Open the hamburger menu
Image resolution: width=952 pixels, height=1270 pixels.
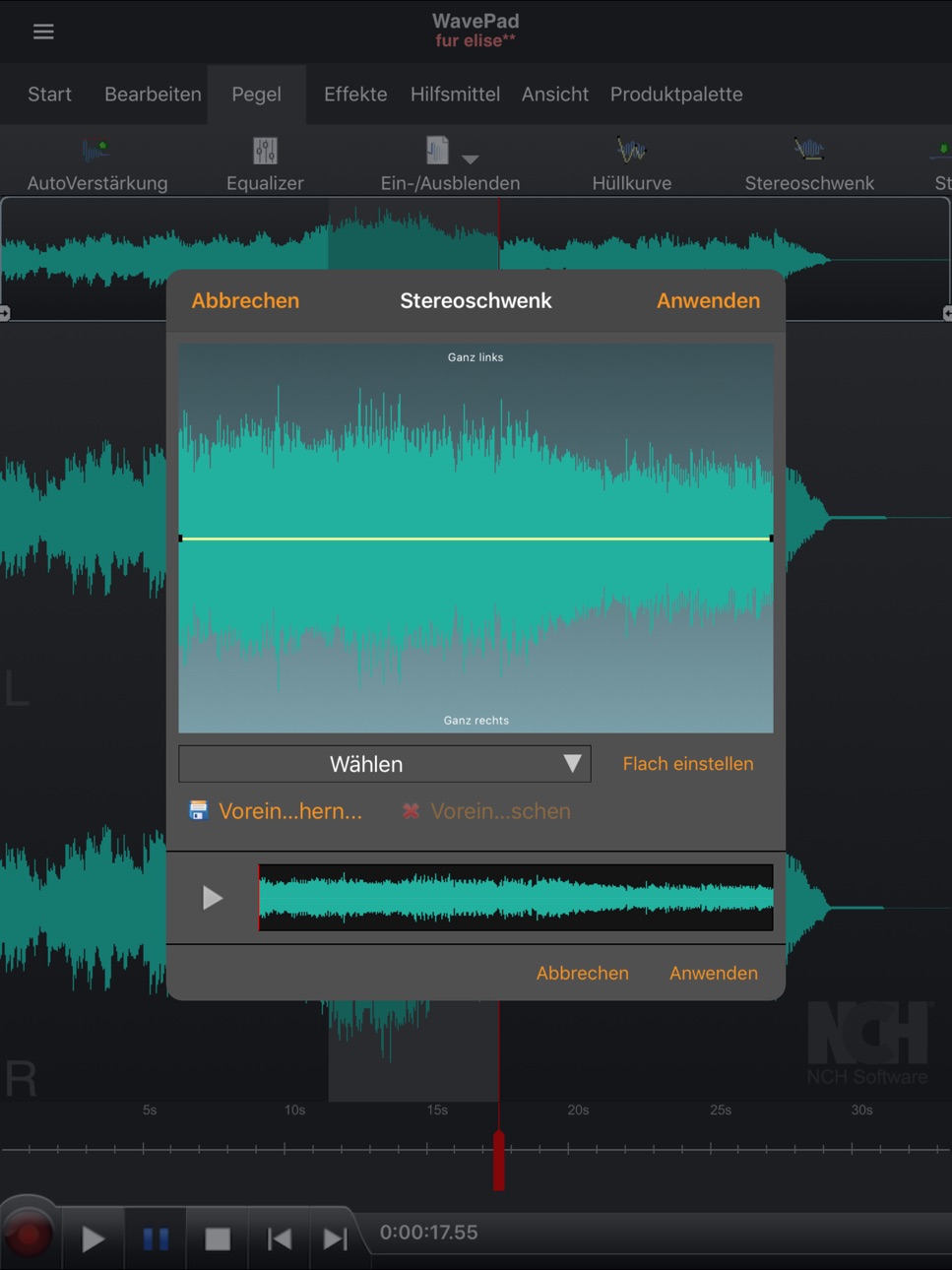point(43,32)
